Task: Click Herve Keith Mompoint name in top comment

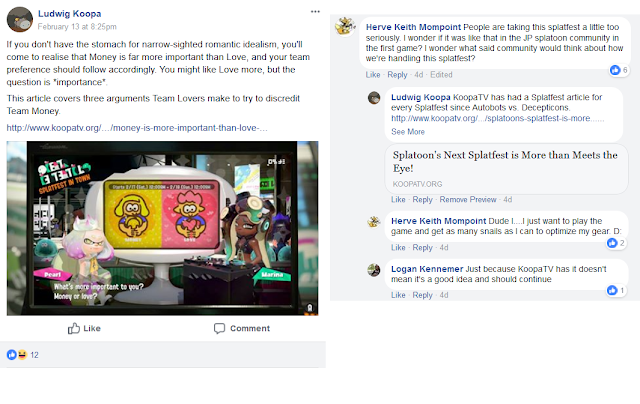Action: point(413,27)
